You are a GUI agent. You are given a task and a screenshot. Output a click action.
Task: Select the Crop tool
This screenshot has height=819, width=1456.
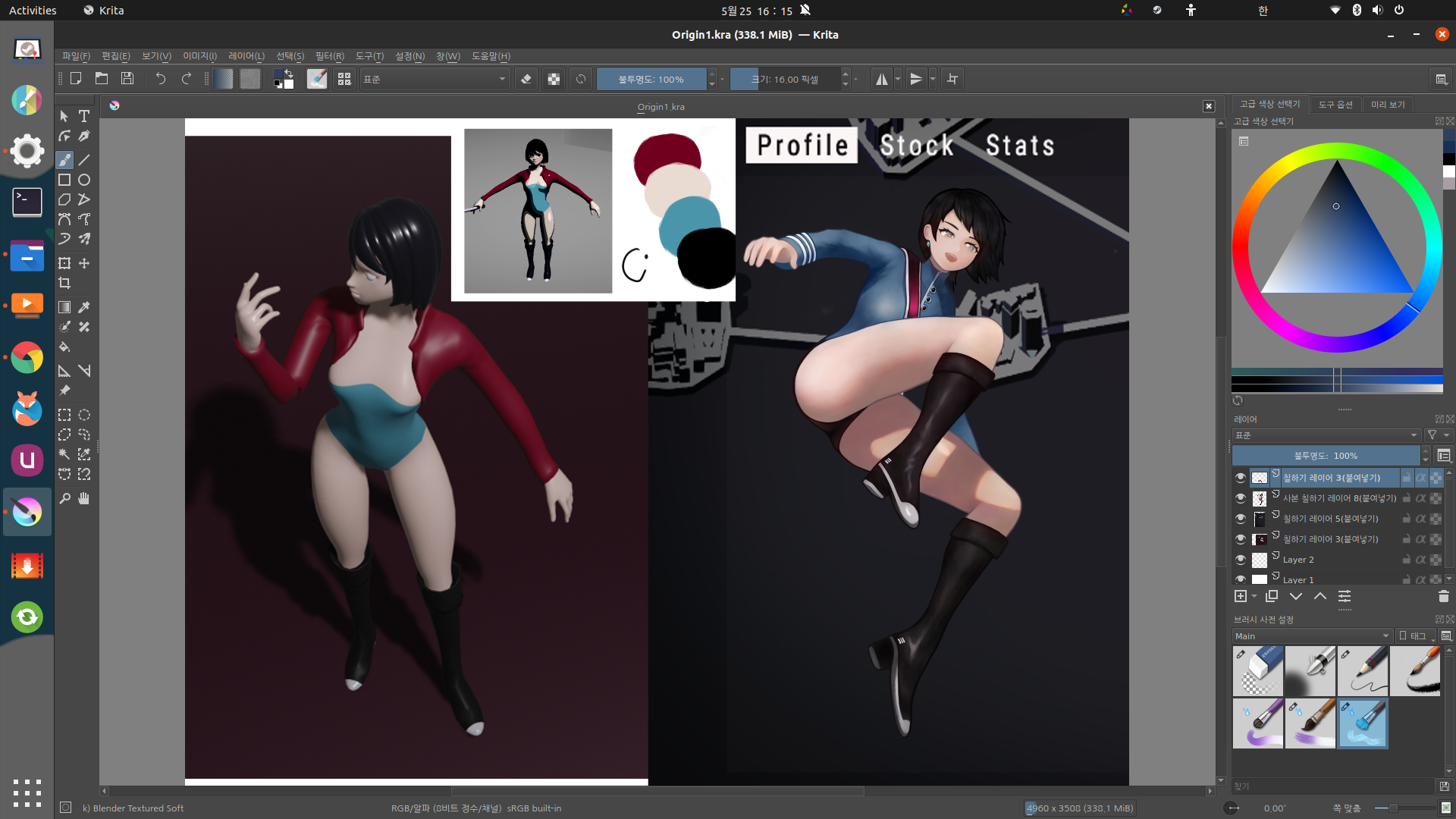[x=64, y=284]
